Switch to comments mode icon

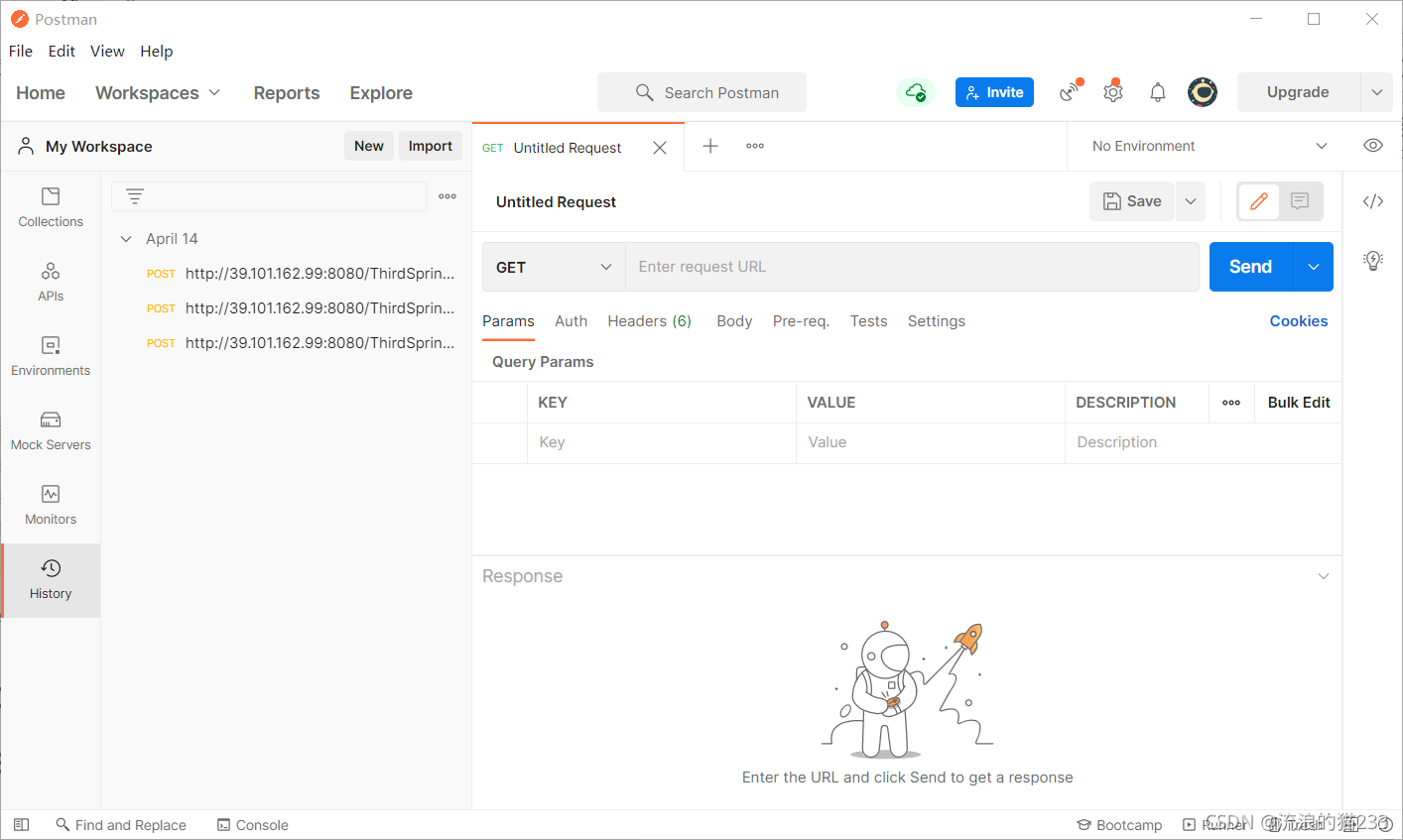[x=1300, y=201]
